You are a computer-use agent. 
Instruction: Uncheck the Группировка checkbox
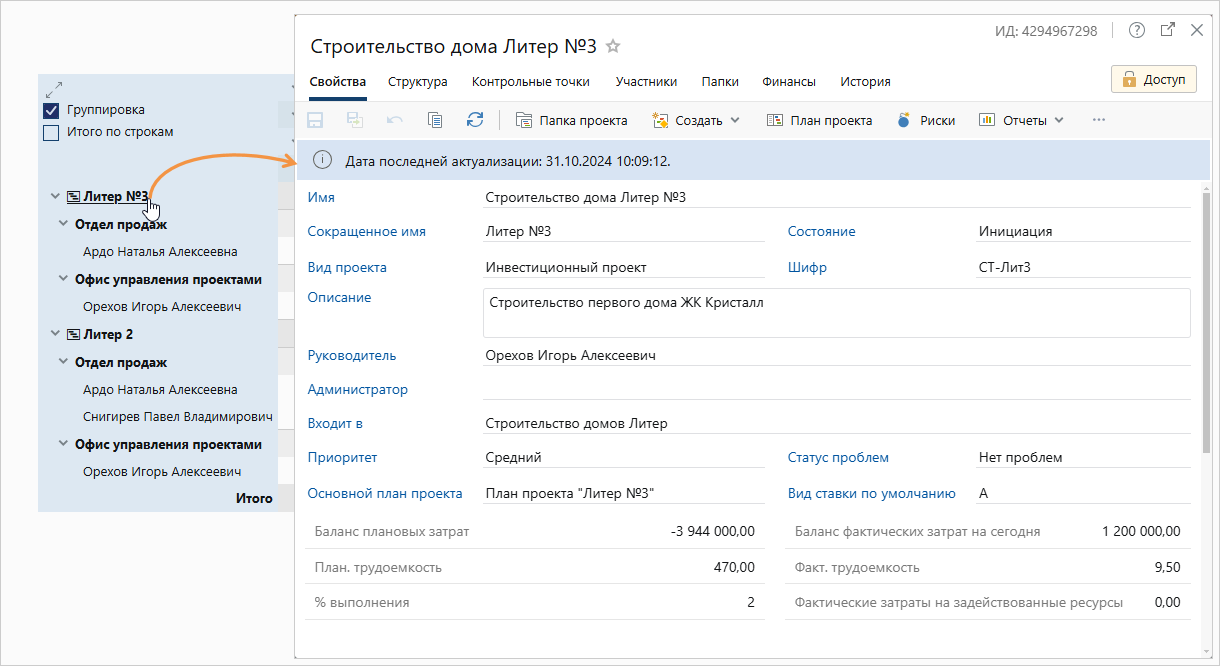[51, 110]
